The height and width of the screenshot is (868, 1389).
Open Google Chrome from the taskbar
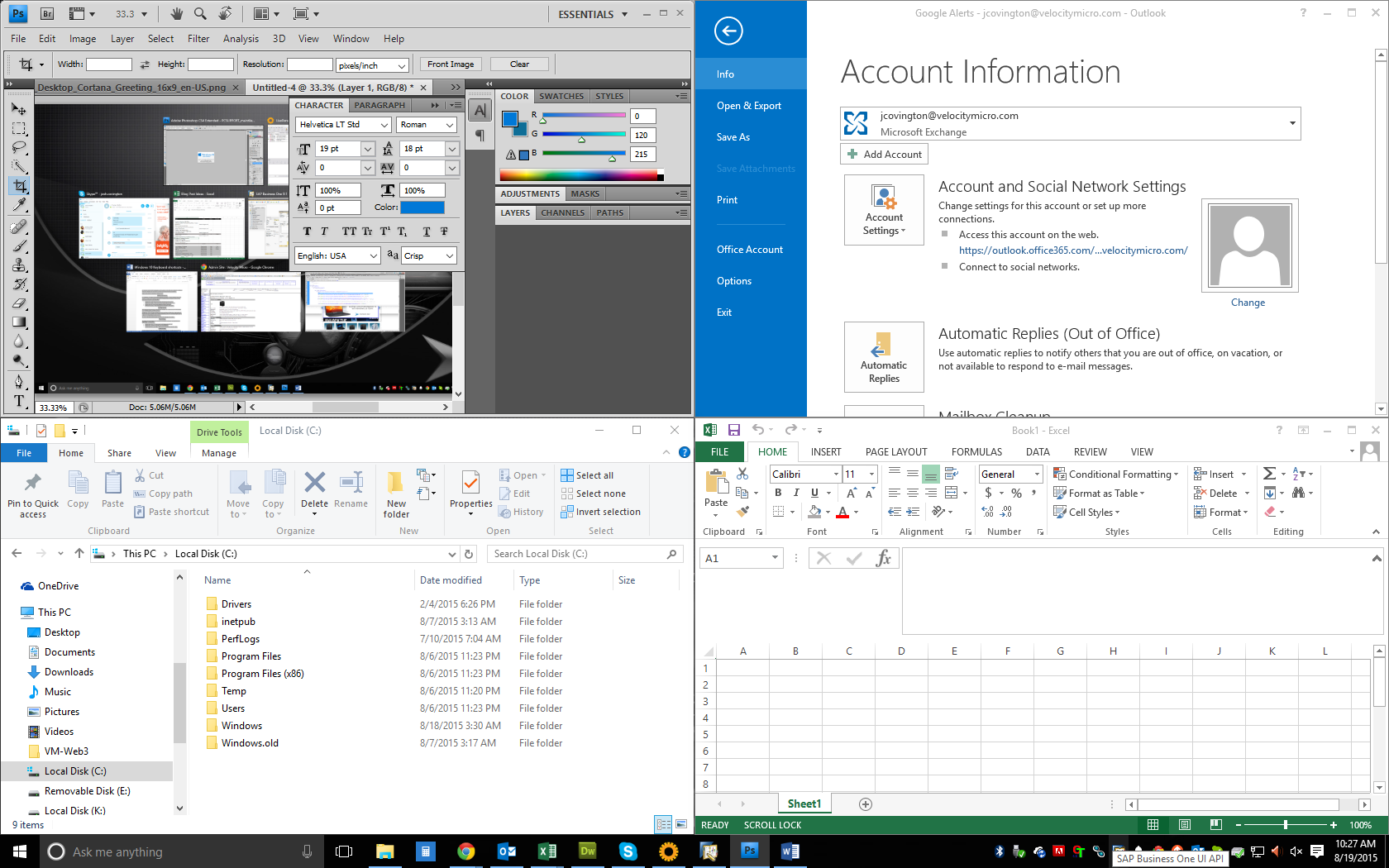click(466, 851)
